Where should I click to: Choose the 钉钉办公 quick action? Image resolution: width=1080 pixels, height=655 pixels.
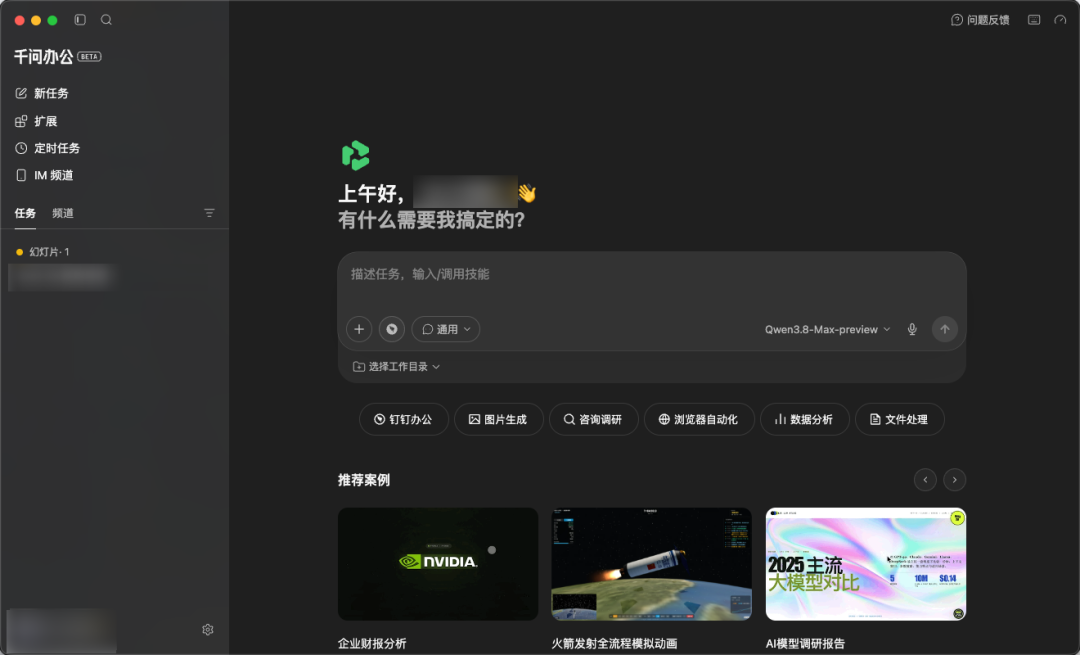click(x=404, y=419)
